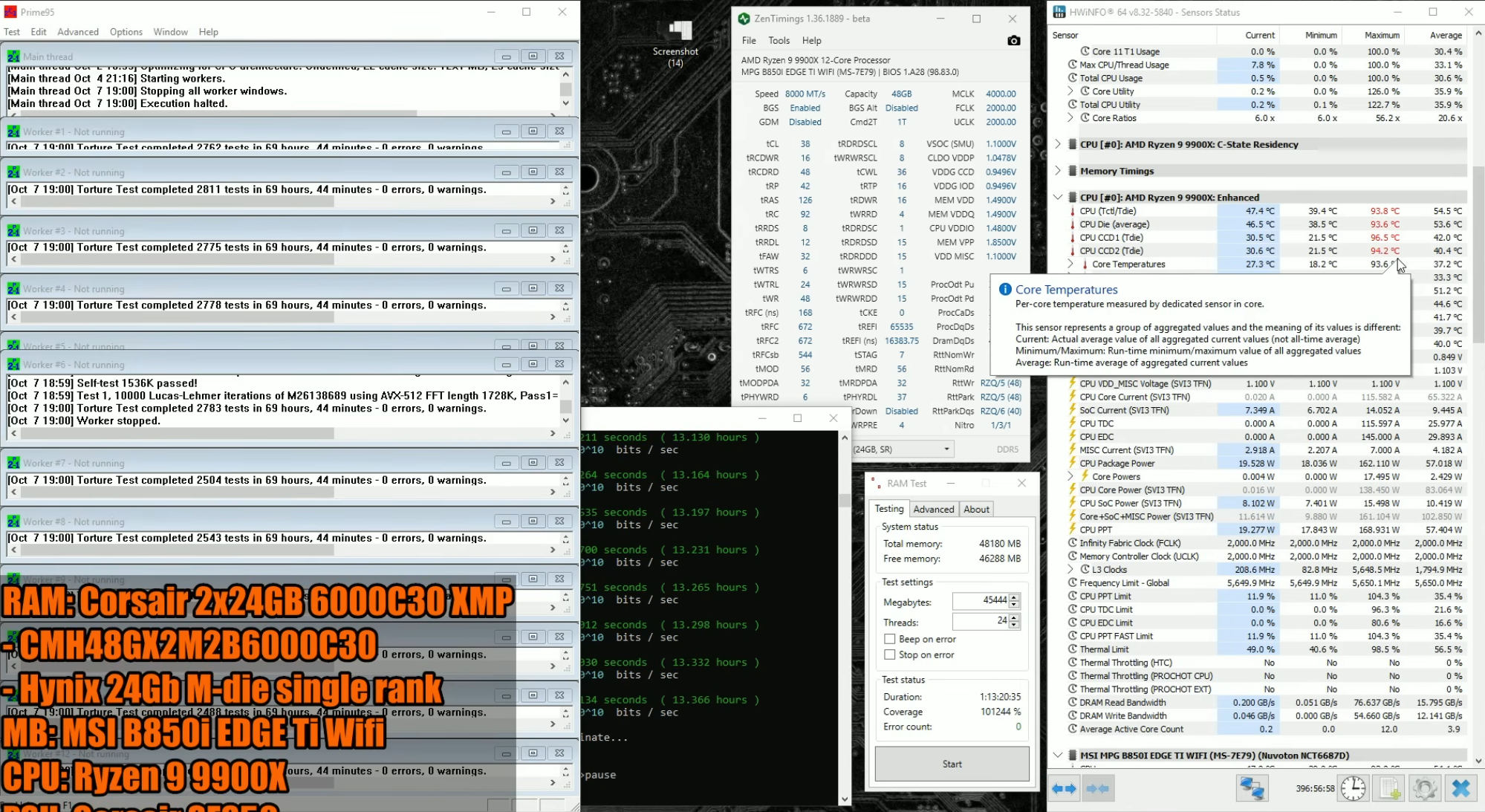Take a ZenTimings screenshot with the camera icon

[x=1013, y=40]
